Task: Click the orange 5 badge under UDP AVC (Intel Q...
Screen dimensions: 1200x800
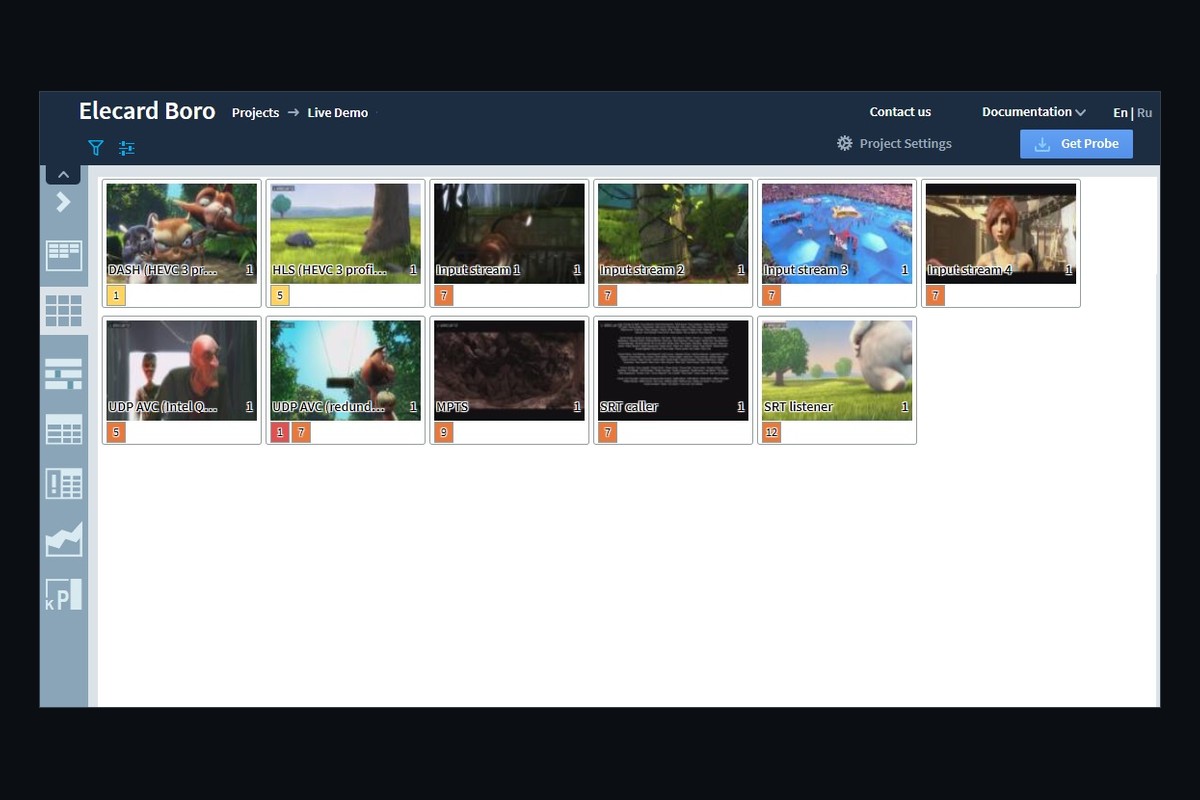Action: pos(116,432)
